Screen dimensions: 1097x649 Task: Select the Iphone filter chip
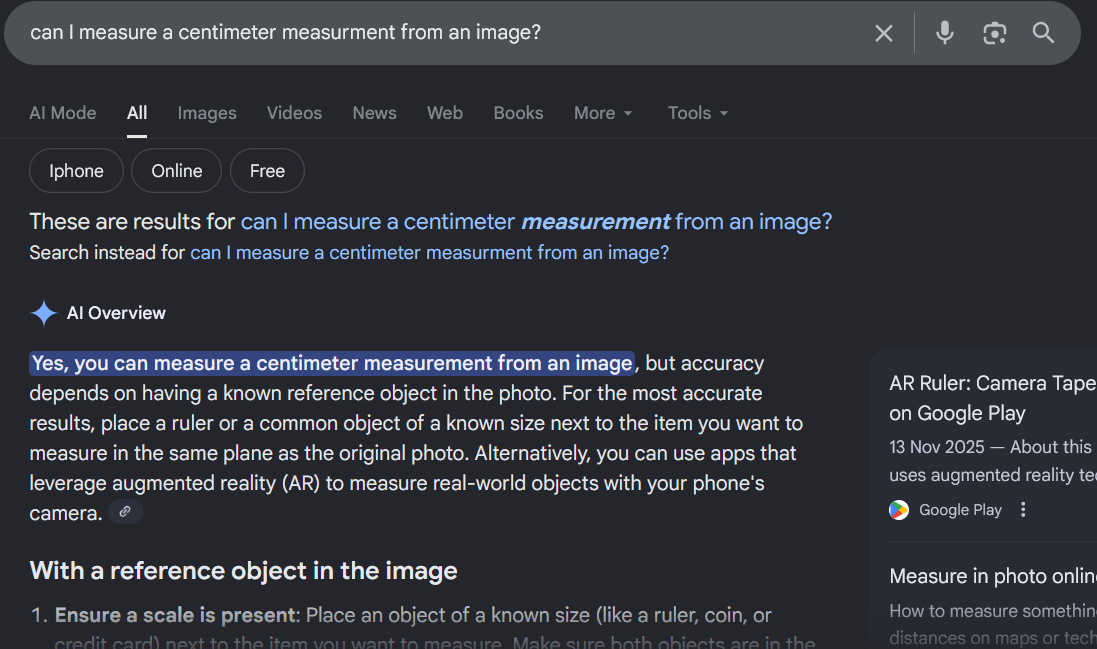point(77,171)
